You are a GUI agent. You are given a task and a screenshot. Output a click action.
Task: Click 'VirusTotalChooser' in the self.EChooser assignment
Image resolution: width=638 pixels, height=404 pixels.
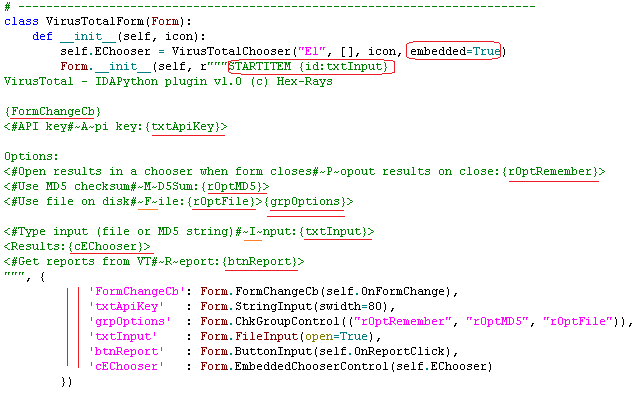click(231, 51)
